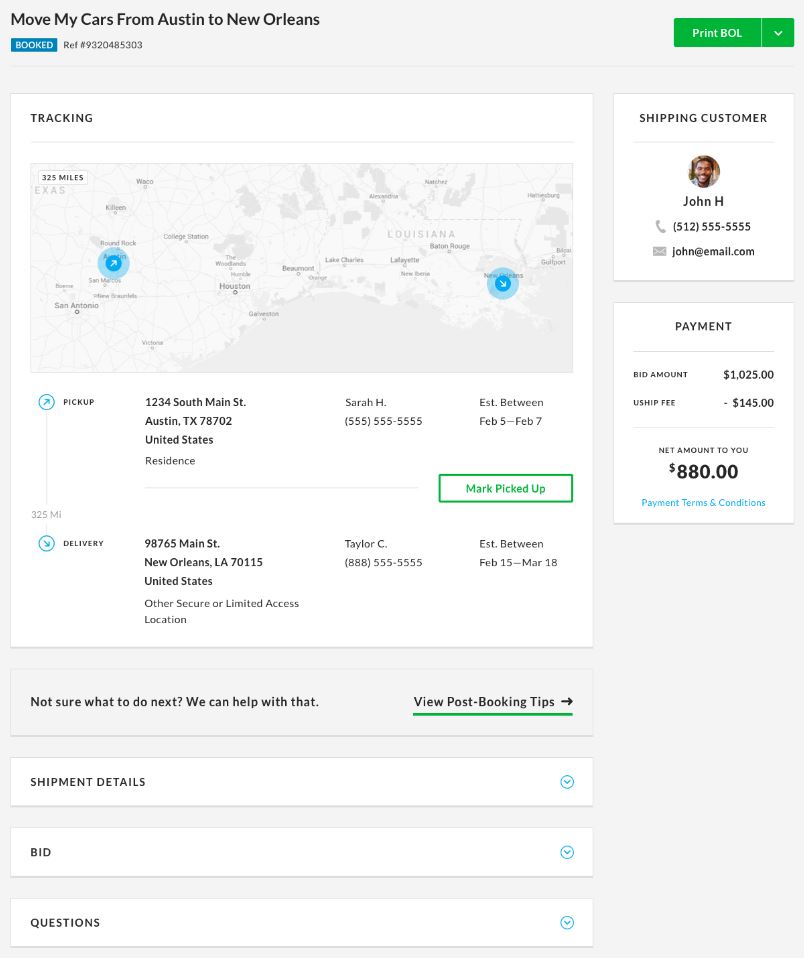
Task: Expand the Questions section chevron
Action: pyautogui.click(x=567, y=923)
